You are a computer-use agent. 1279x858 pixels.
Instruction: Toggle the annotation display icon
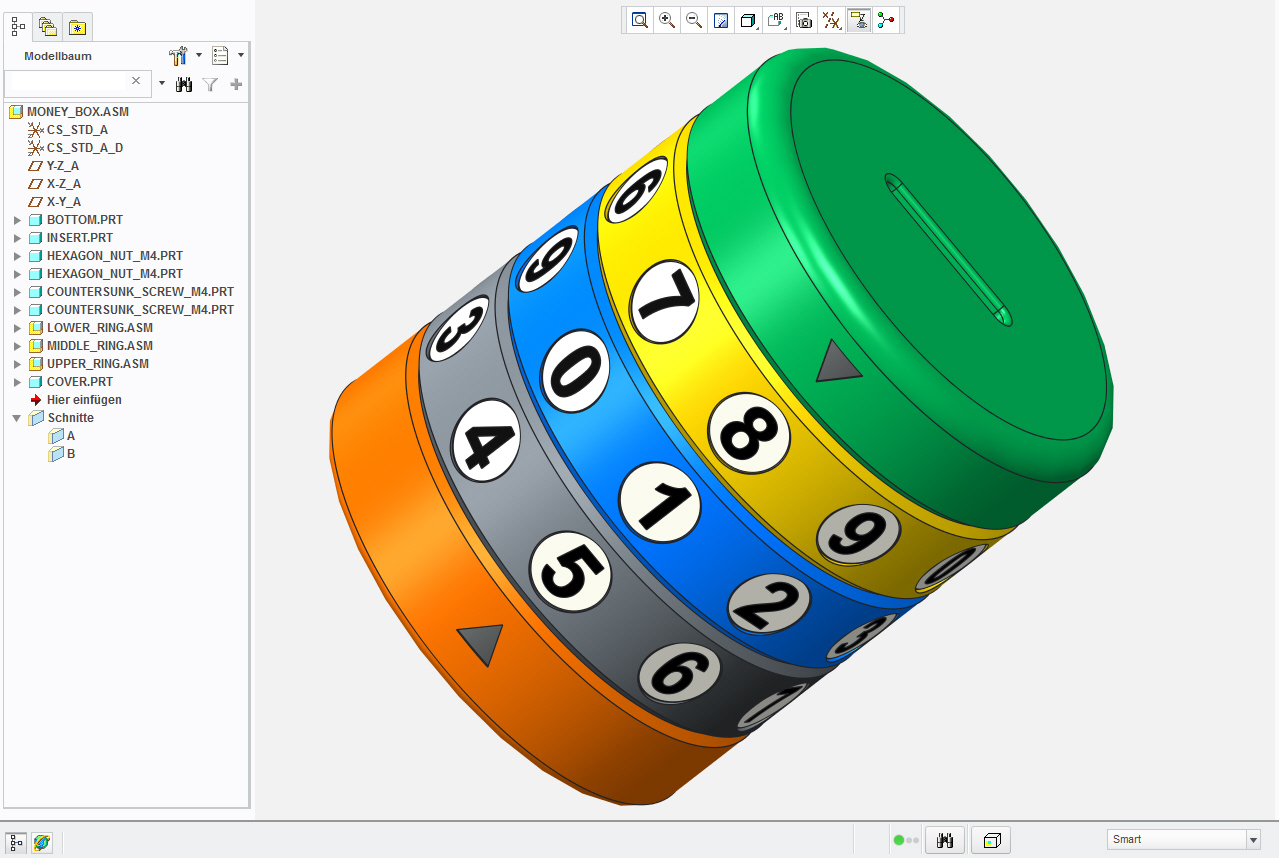point(858,20)
